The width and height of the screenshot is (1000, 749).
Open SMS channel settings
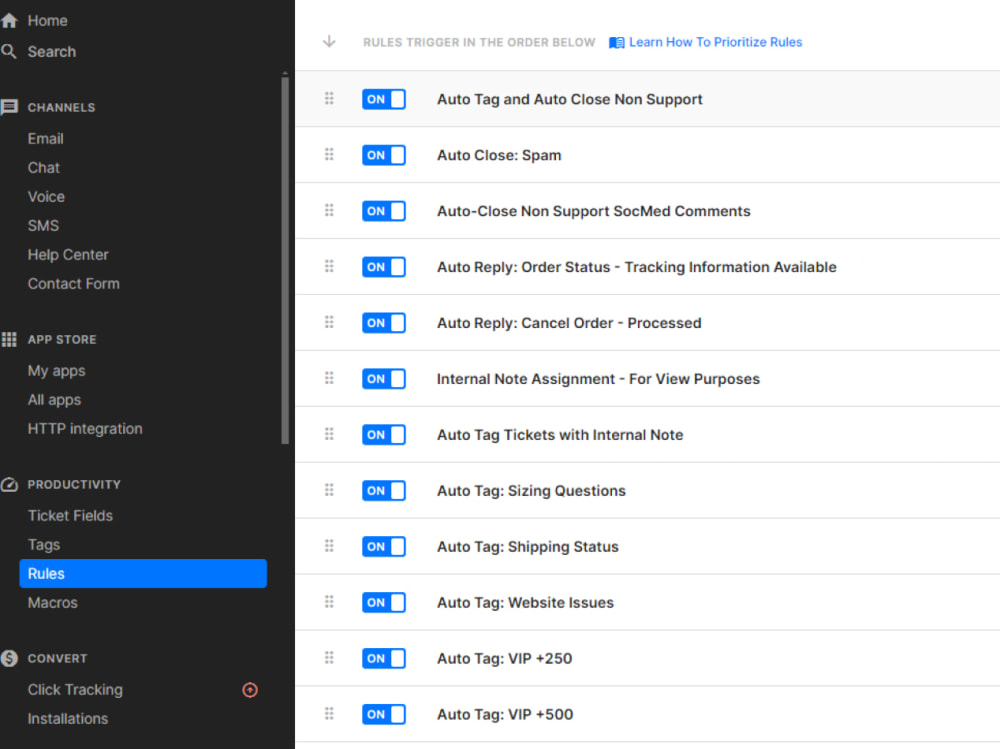43,226
